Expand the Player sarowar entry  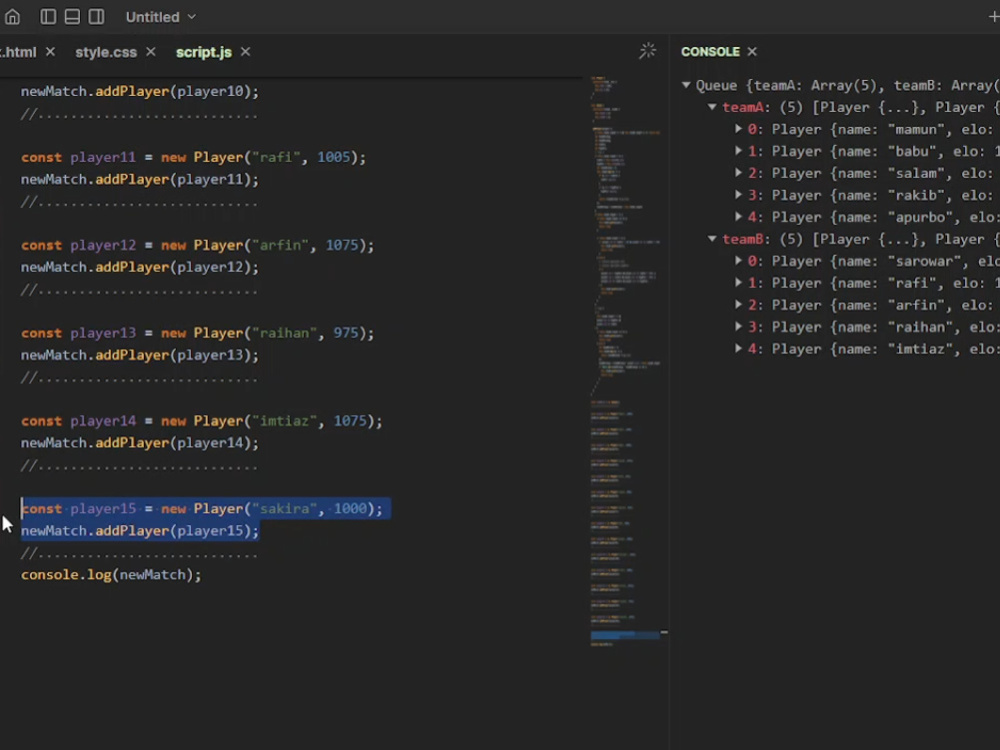click(x=738, y=261)
